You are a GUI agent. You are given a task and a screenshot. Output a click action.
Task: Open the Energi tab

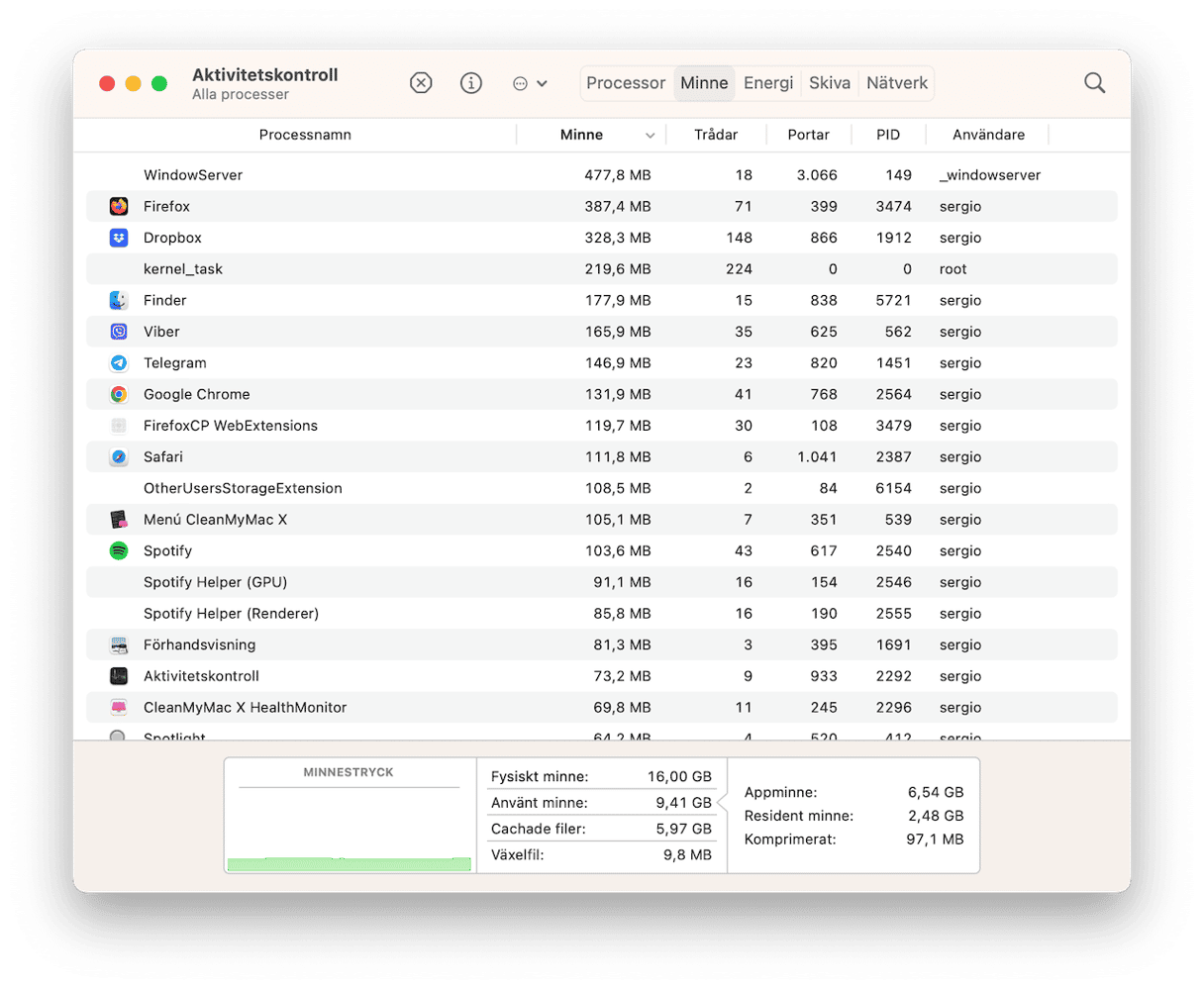[768, 83]
